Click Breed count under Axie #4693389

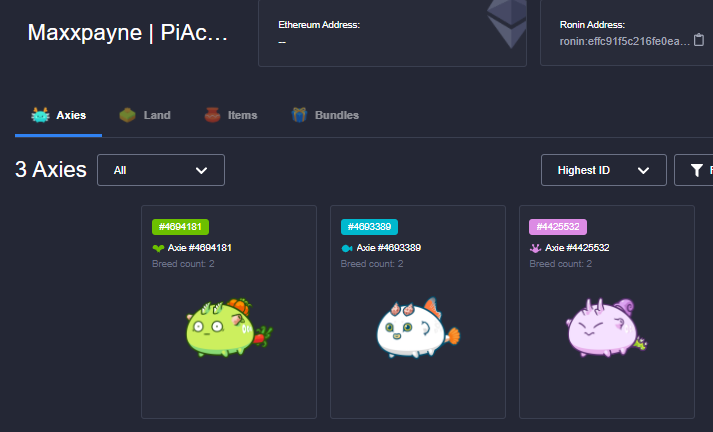pos(372,264)
